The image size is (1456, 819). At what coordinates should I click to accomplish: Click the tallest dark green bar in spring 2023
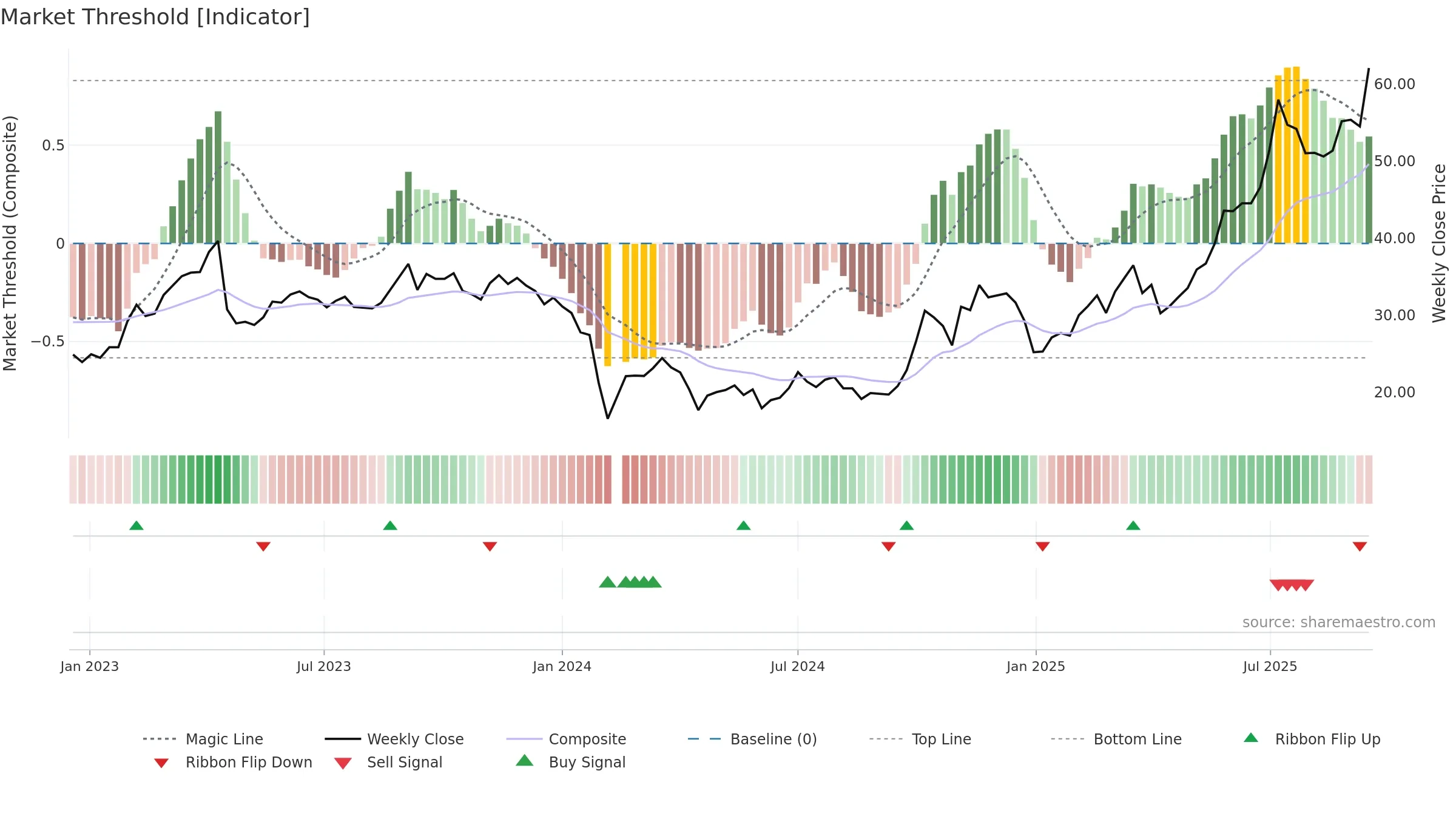(x=218, y=177)
